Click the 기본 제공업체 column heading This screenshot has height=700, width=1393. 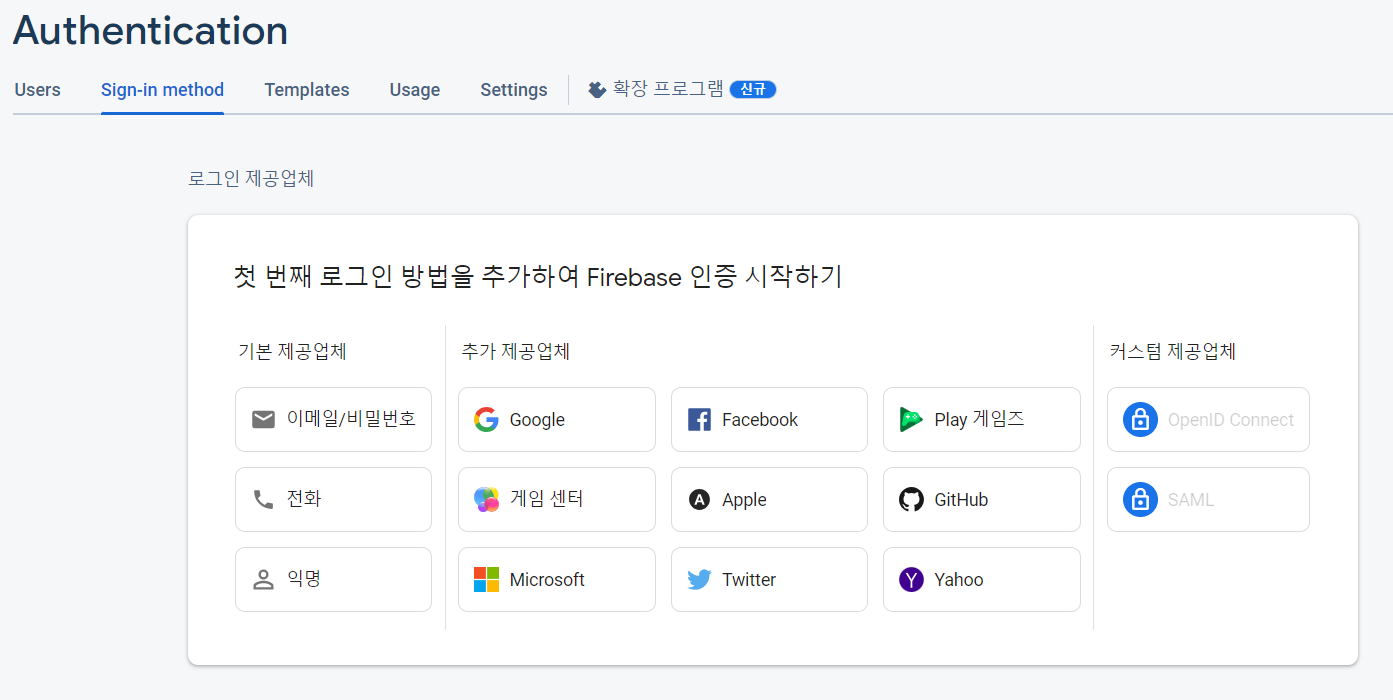pyautogui.click(x=292, y=351)
